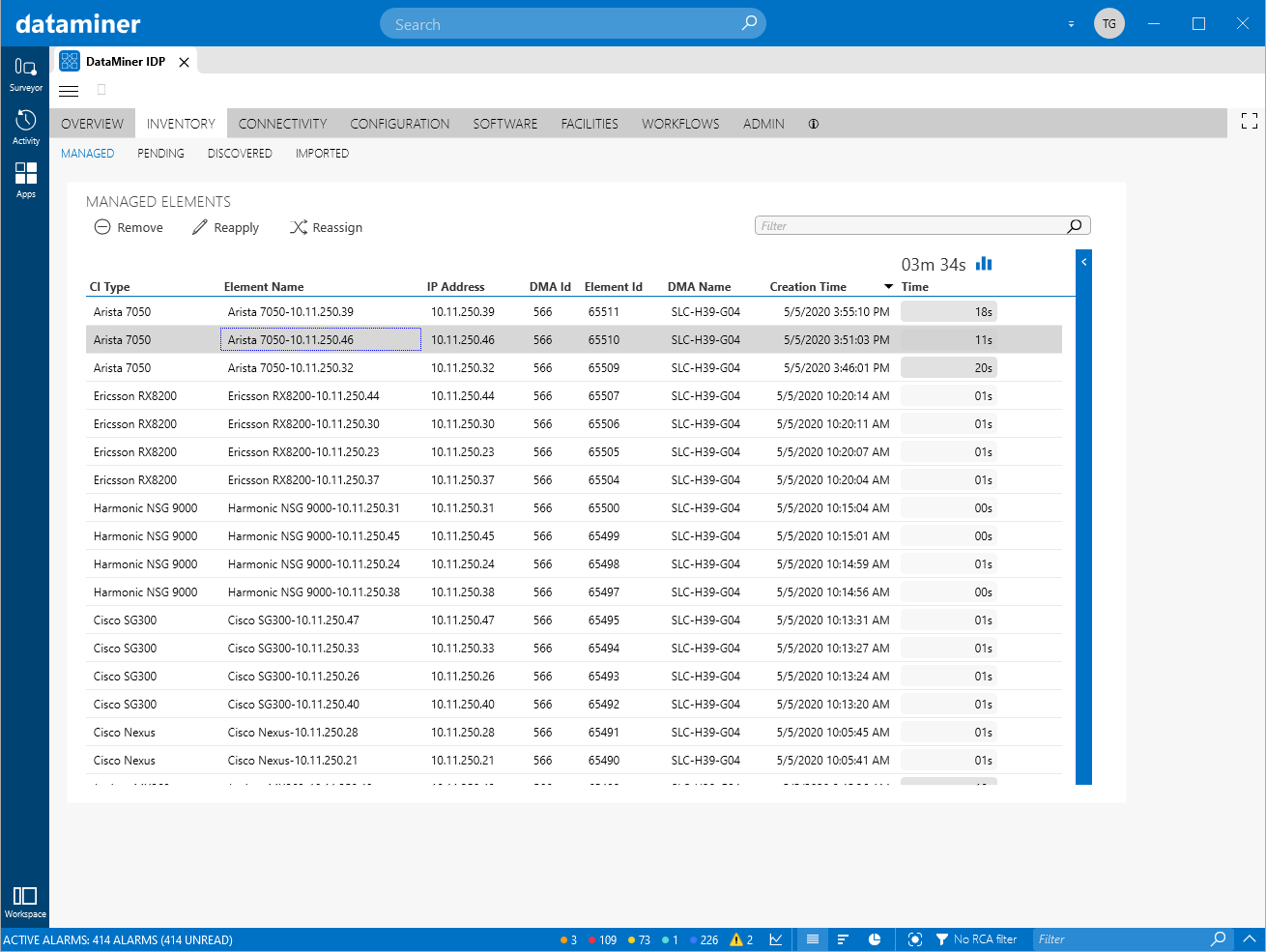Show the blue alarm count 226

coord(704,939)
